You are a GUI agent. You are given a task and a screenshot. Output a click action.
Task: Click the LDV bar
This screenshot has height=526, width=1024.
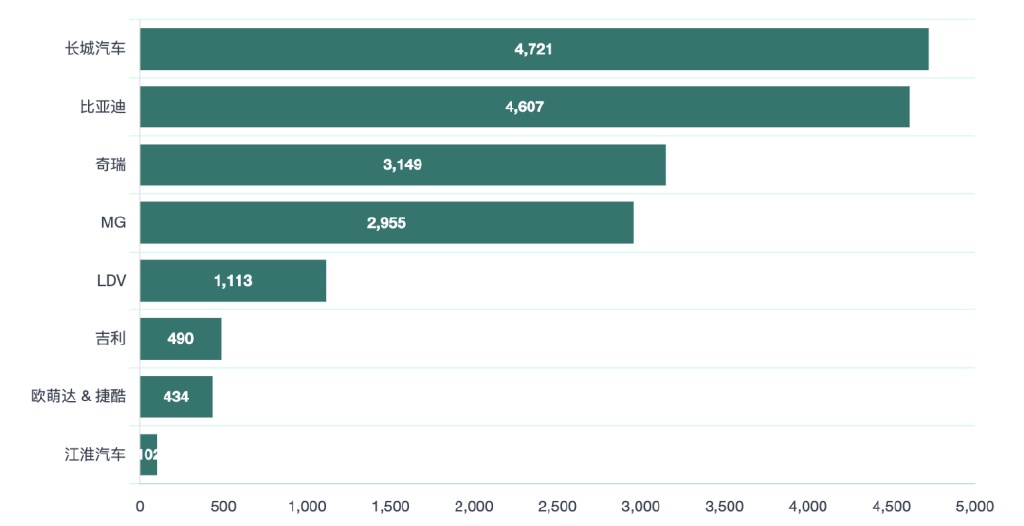pyautogui.click(x=232, y=280)
